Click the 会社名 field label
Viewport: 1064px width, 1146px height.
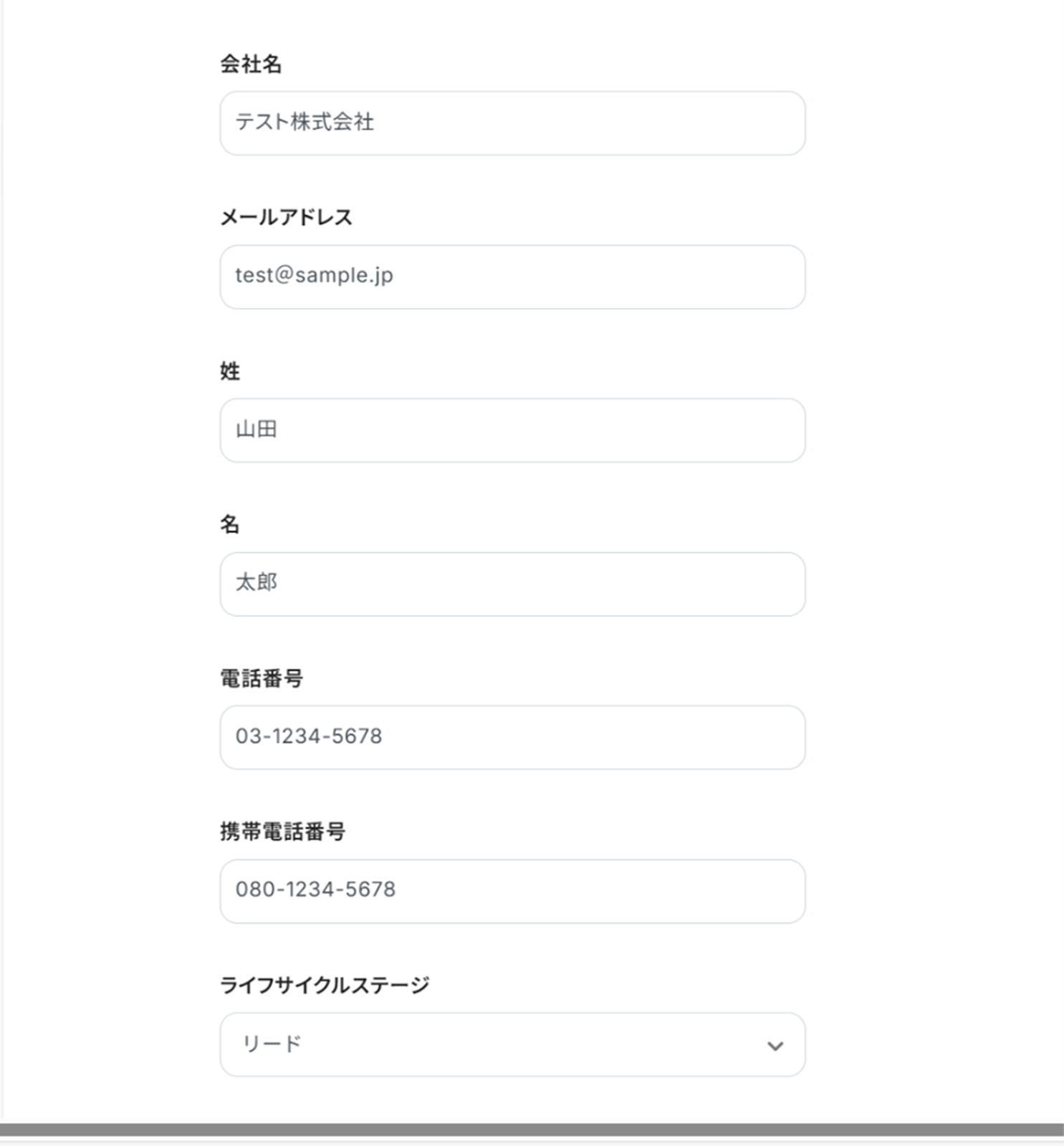click(x=251, y=64)
